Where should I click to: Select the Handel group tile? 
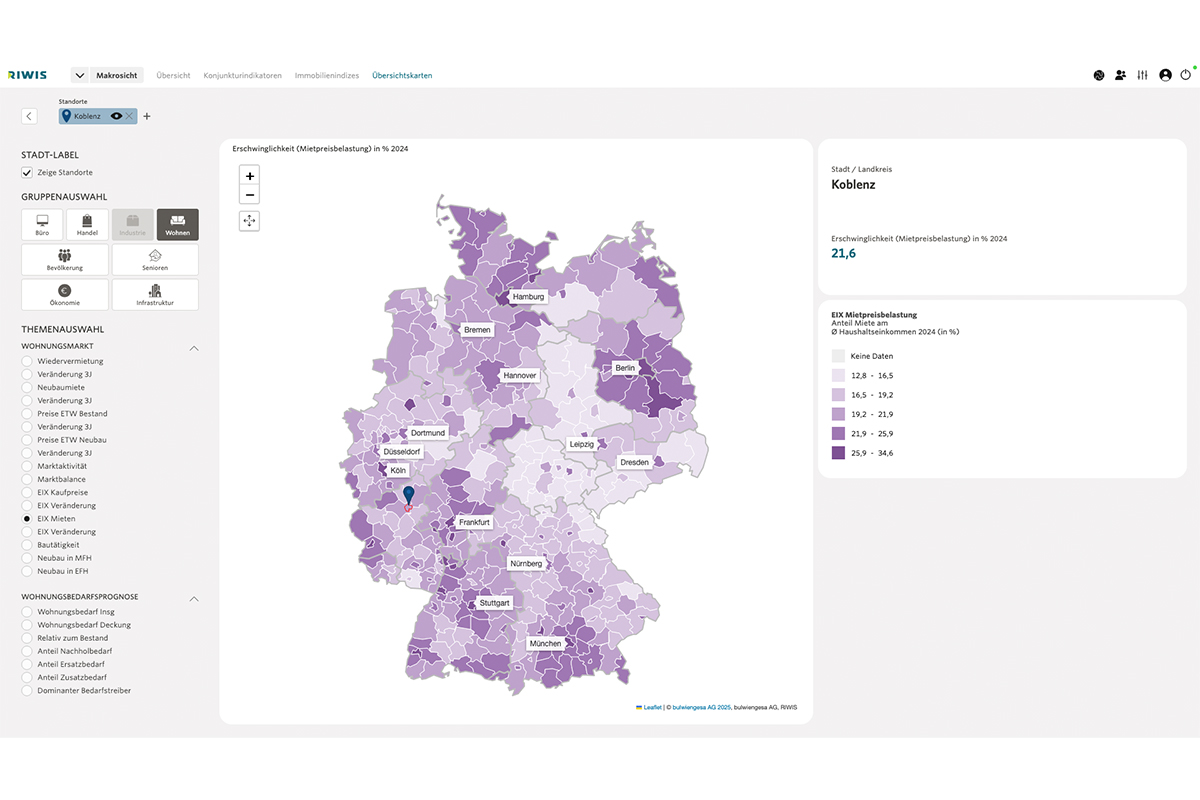[x=87, y=224]
